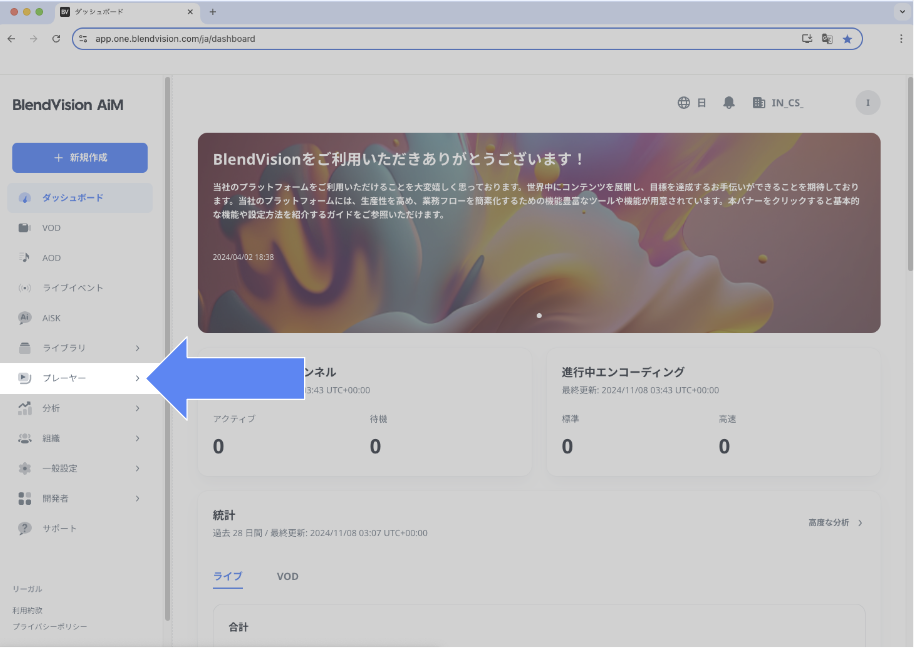
Task: Open the user avatar I menu
Action: (868, 103)
